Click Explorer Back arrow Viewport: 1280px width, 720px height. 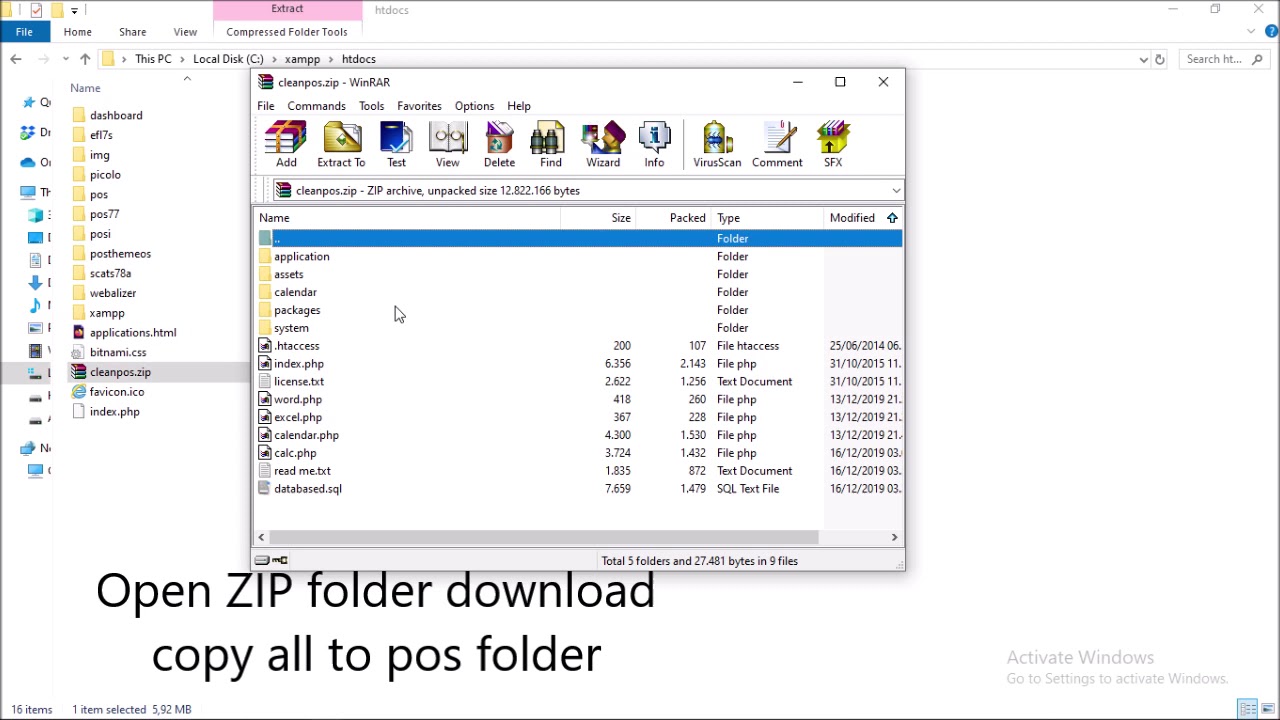(x=16, y=59)
